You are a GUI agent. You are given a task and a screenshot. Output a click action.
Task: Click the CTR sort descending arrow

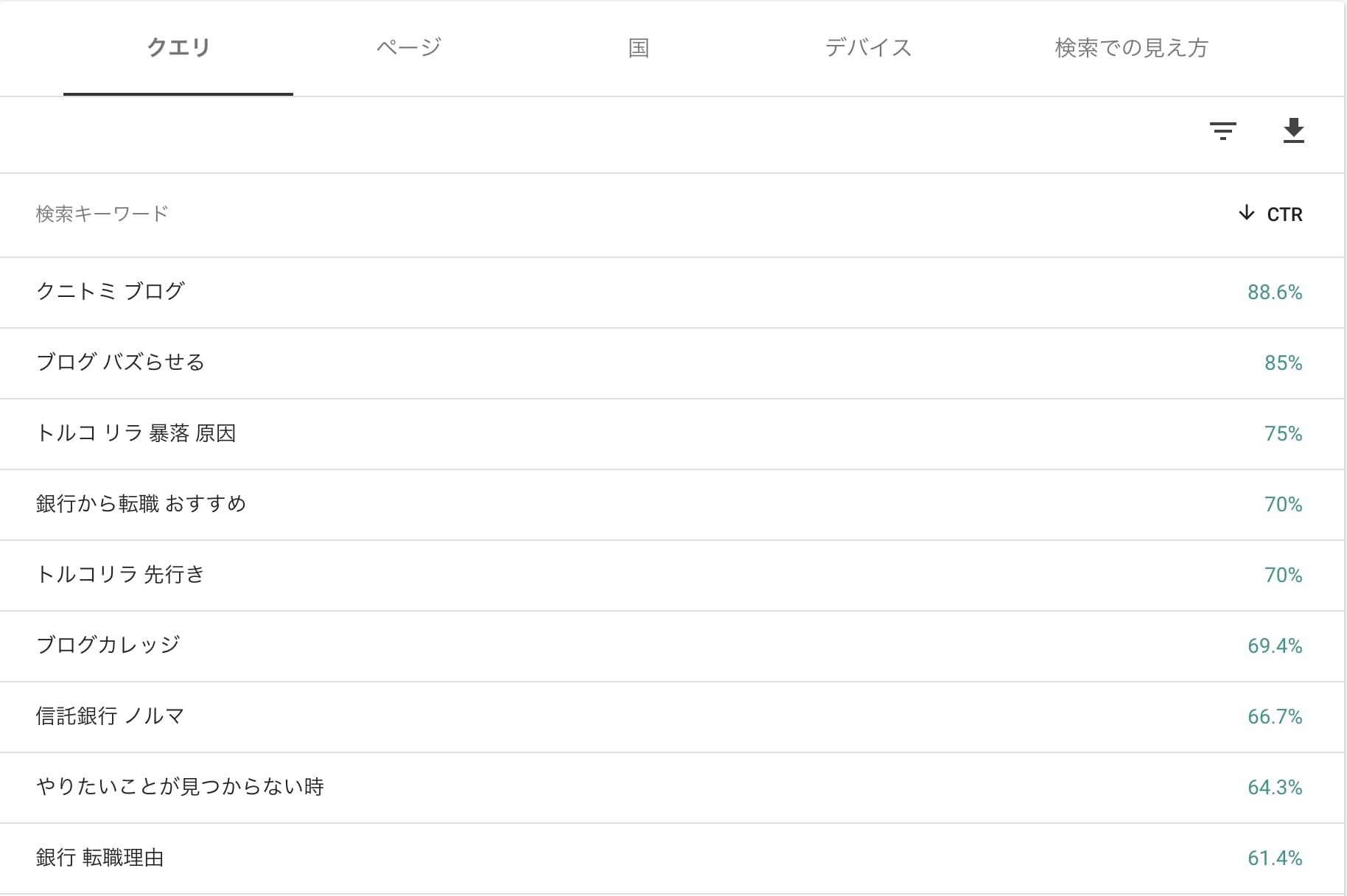pyautogui.click(x=1246, y=213)
